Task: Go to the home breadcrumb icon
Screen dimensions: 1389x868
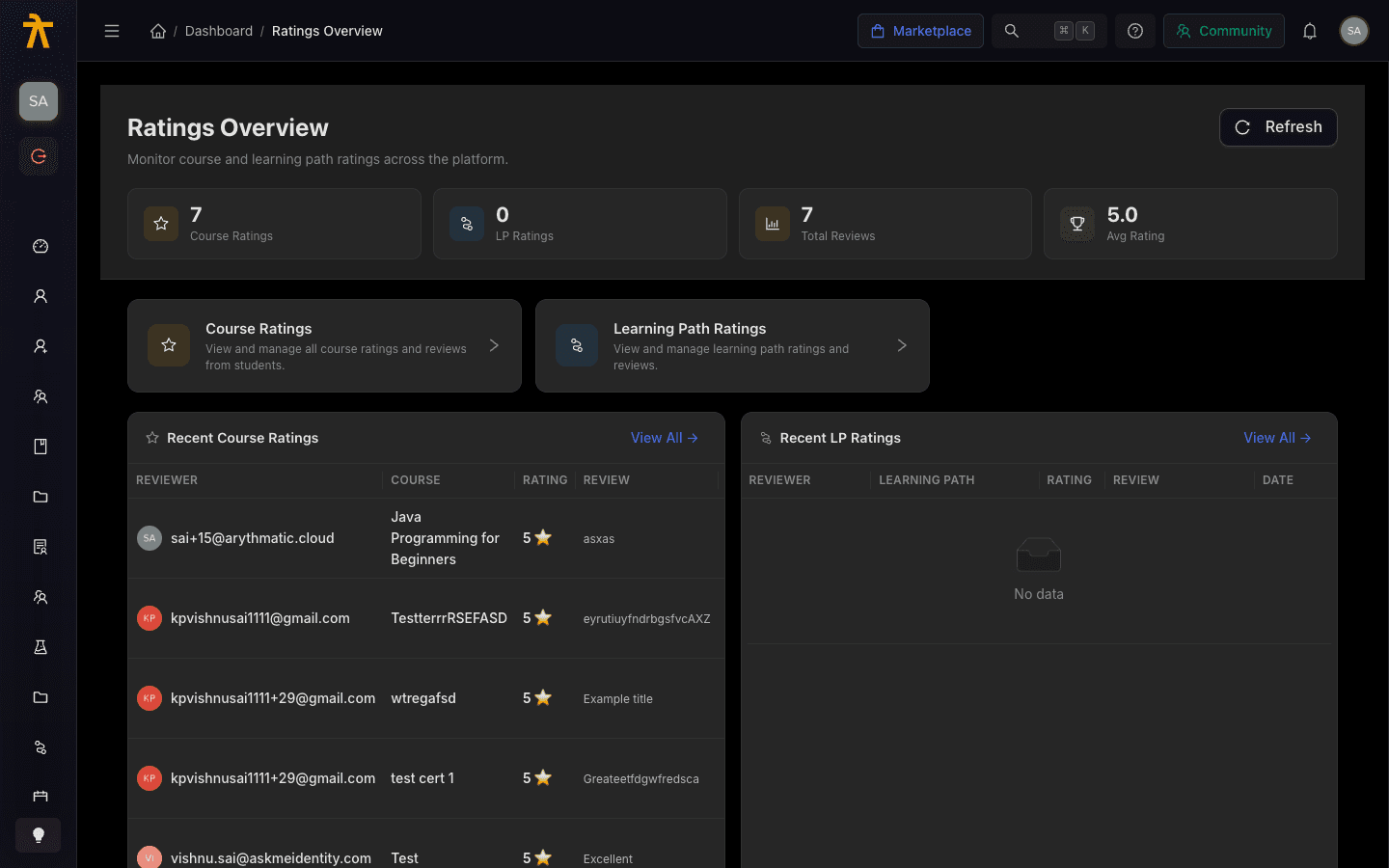Action: (158, 31)
